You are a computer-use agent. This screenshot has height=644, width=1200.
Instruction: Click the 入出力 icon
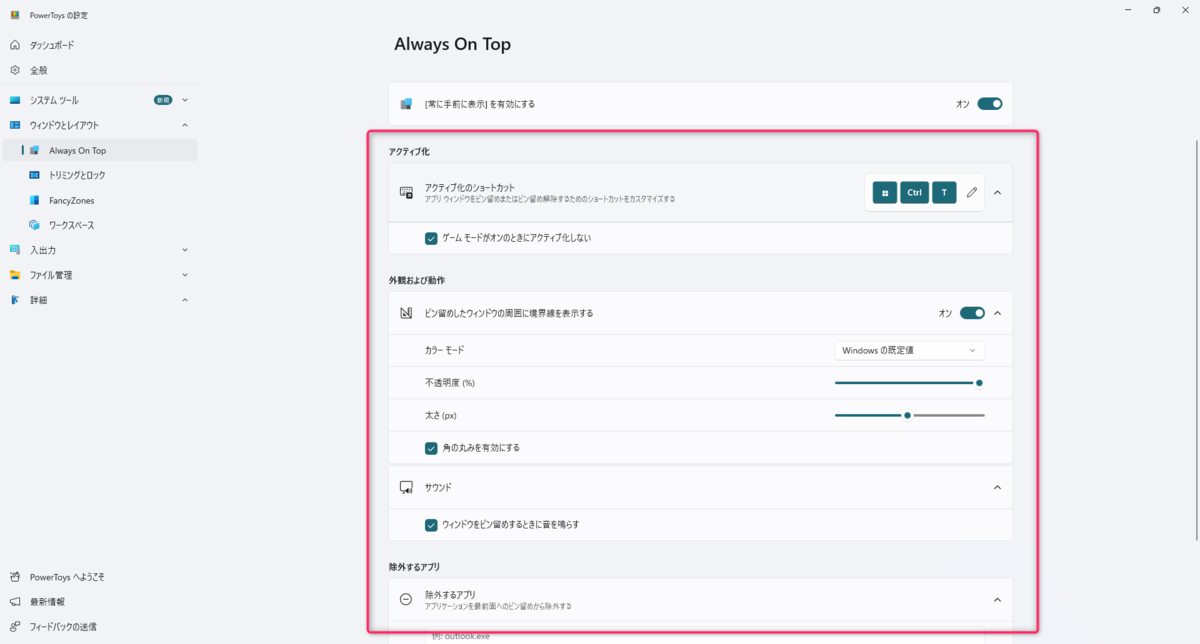click(15, 250)
